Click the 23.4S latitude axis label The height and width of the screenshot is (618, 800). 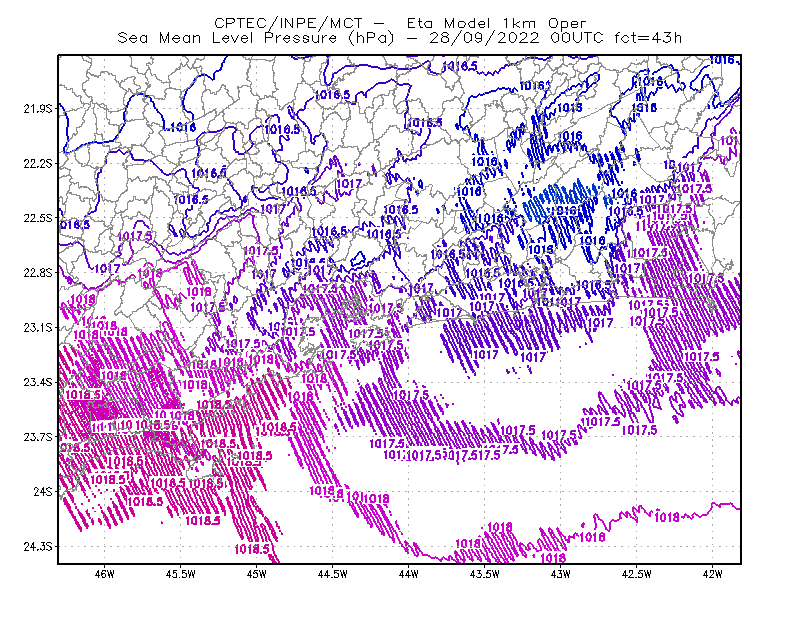click(x=38, y=382)
